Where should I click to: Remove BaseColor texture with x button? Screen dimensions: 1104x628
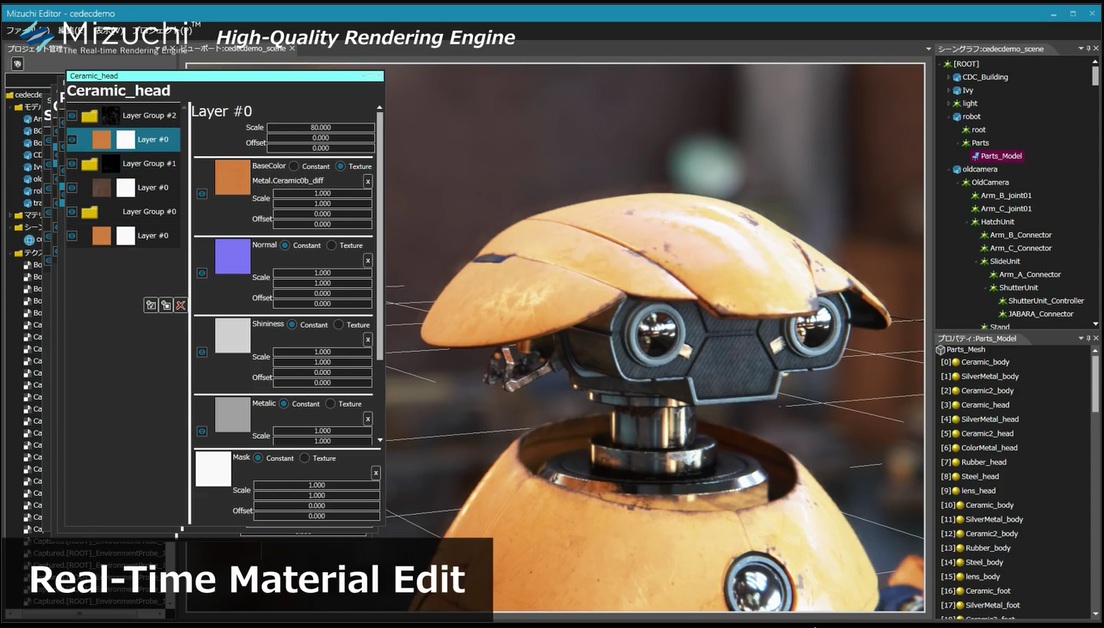click(x=368, y=182)
